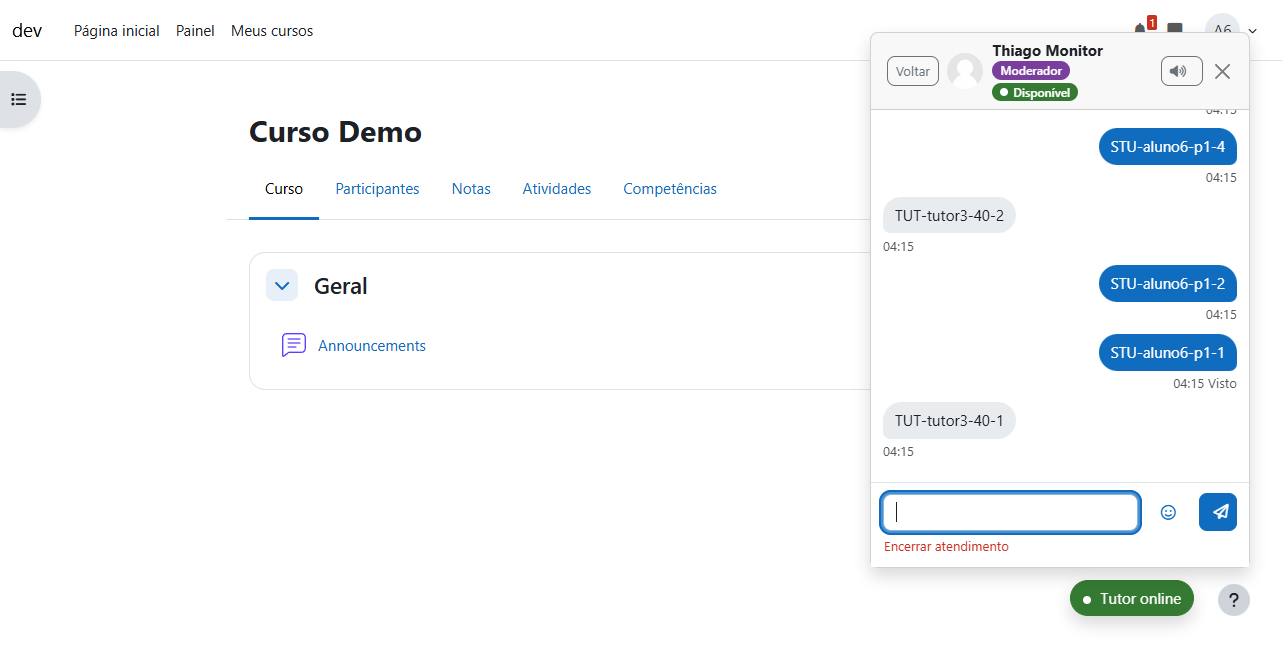The image size is (1282, 648).
Task: Focus the chat message input field
Action: [x=1010, y=512]
